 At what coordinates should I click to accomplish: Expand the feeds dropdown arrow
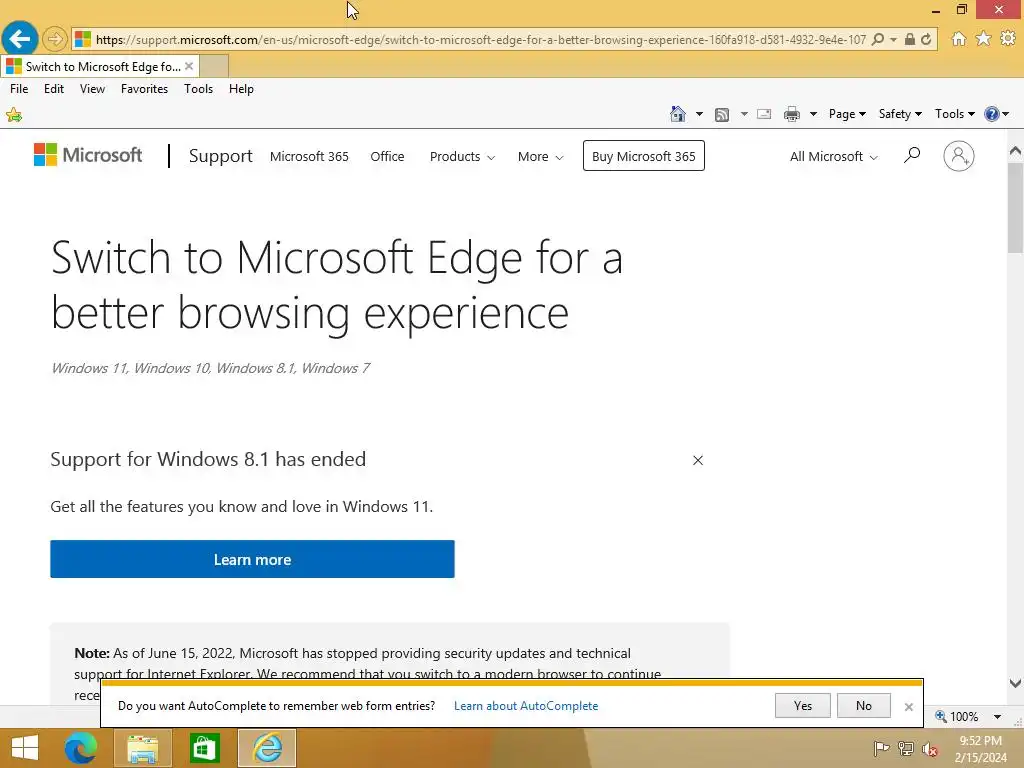coord(744,114)
